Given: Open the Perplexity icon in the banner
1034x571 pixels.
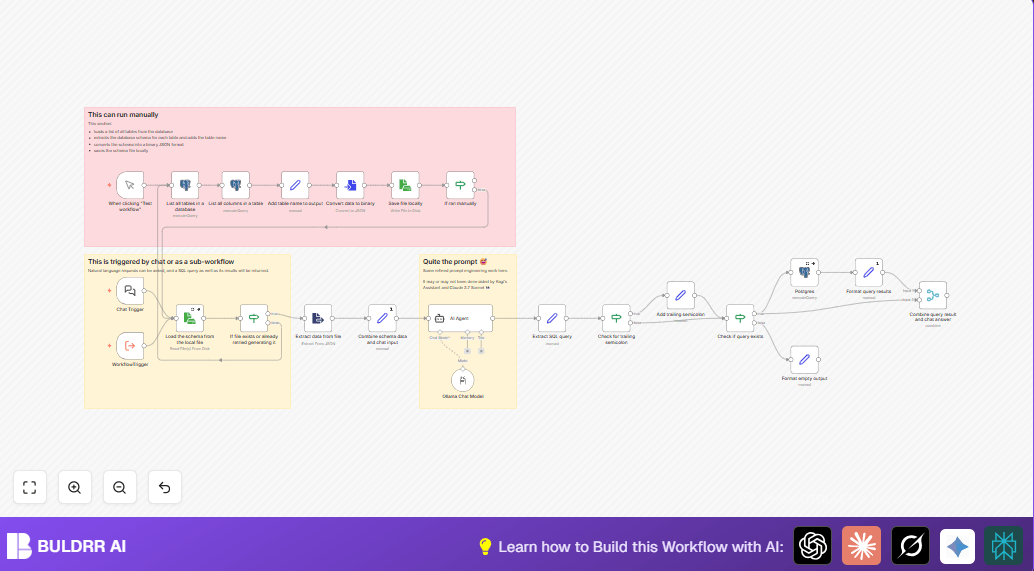Looking at the screenshot, I should pos(1003,546).
